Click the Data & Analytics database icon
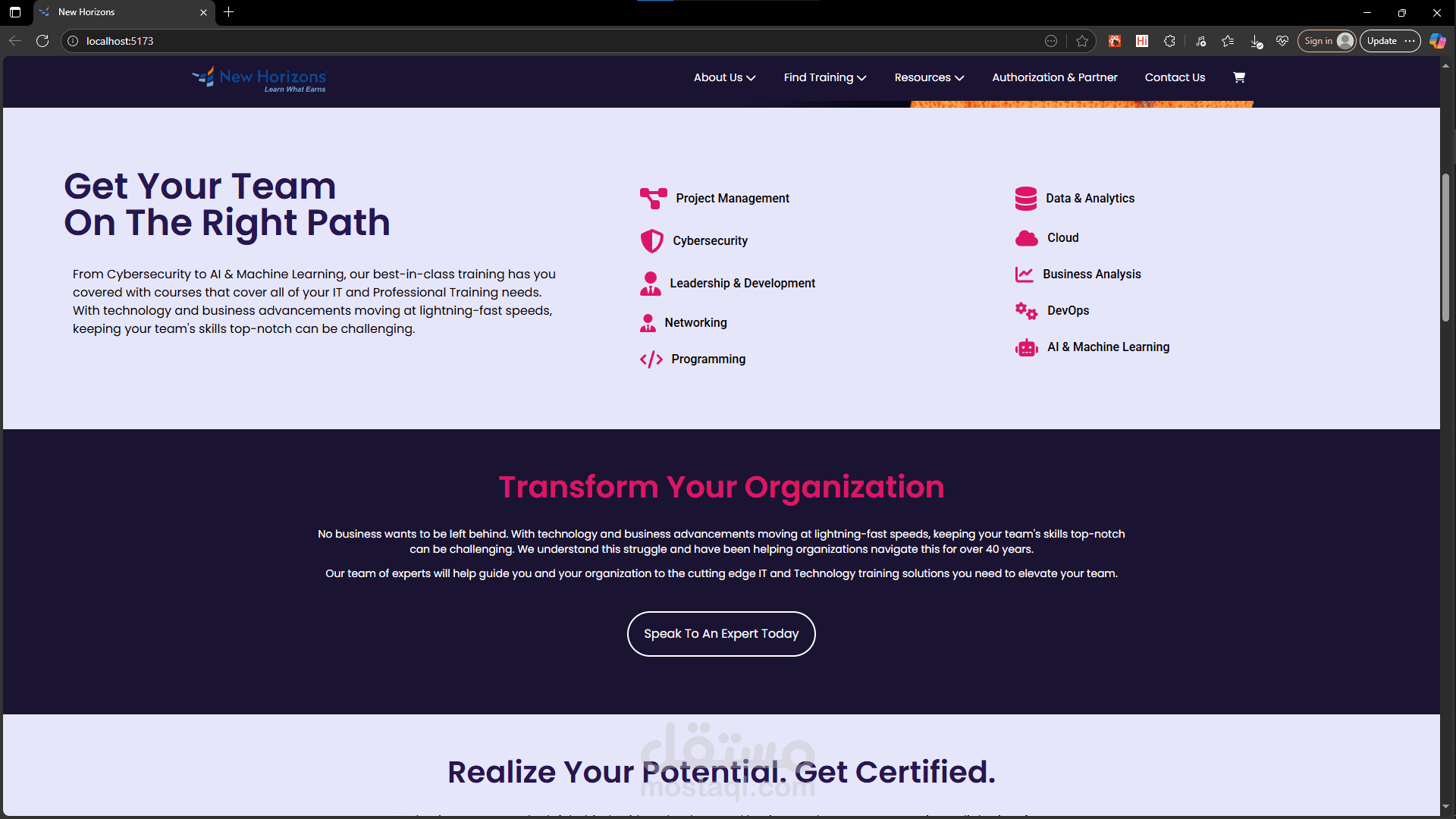This screenshot has width=1456, height=819. coord(1025,199)
